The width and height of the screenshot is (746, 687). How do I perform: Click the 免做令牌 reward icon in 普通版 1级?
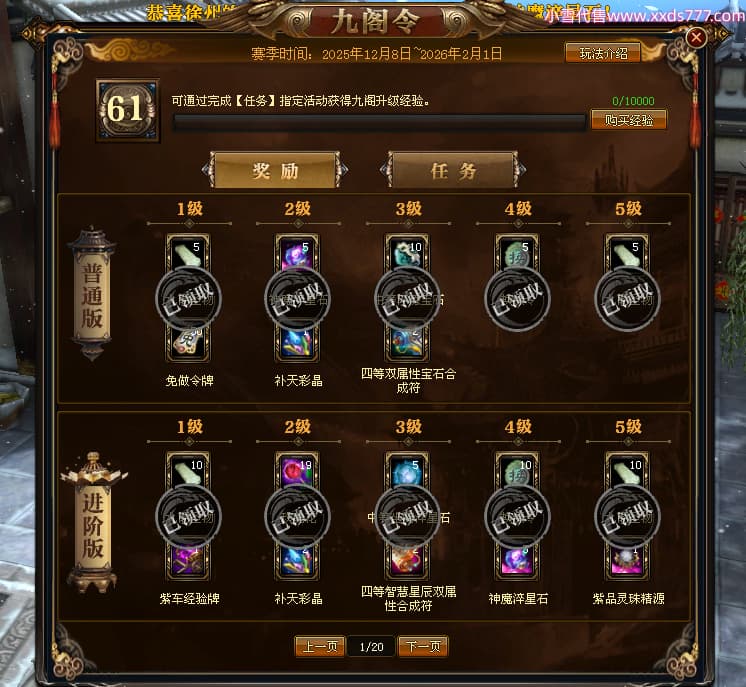click(188, 344)
